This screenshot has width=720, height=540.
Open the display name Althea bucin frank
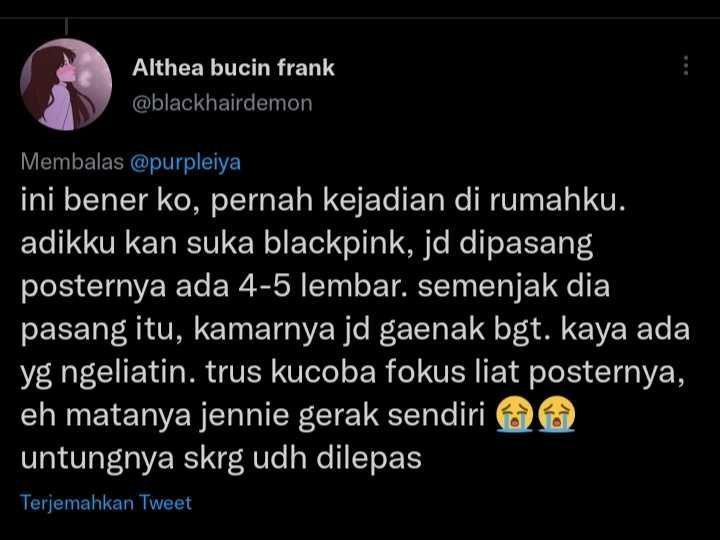pyautogui.click(x=233, y=68)
